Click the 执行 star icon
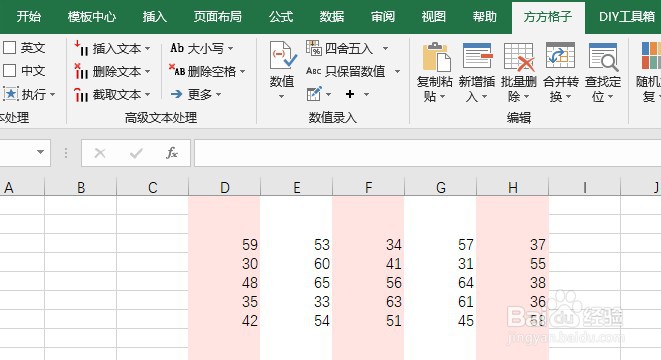661x360 pixels. [x=11, y=94]
